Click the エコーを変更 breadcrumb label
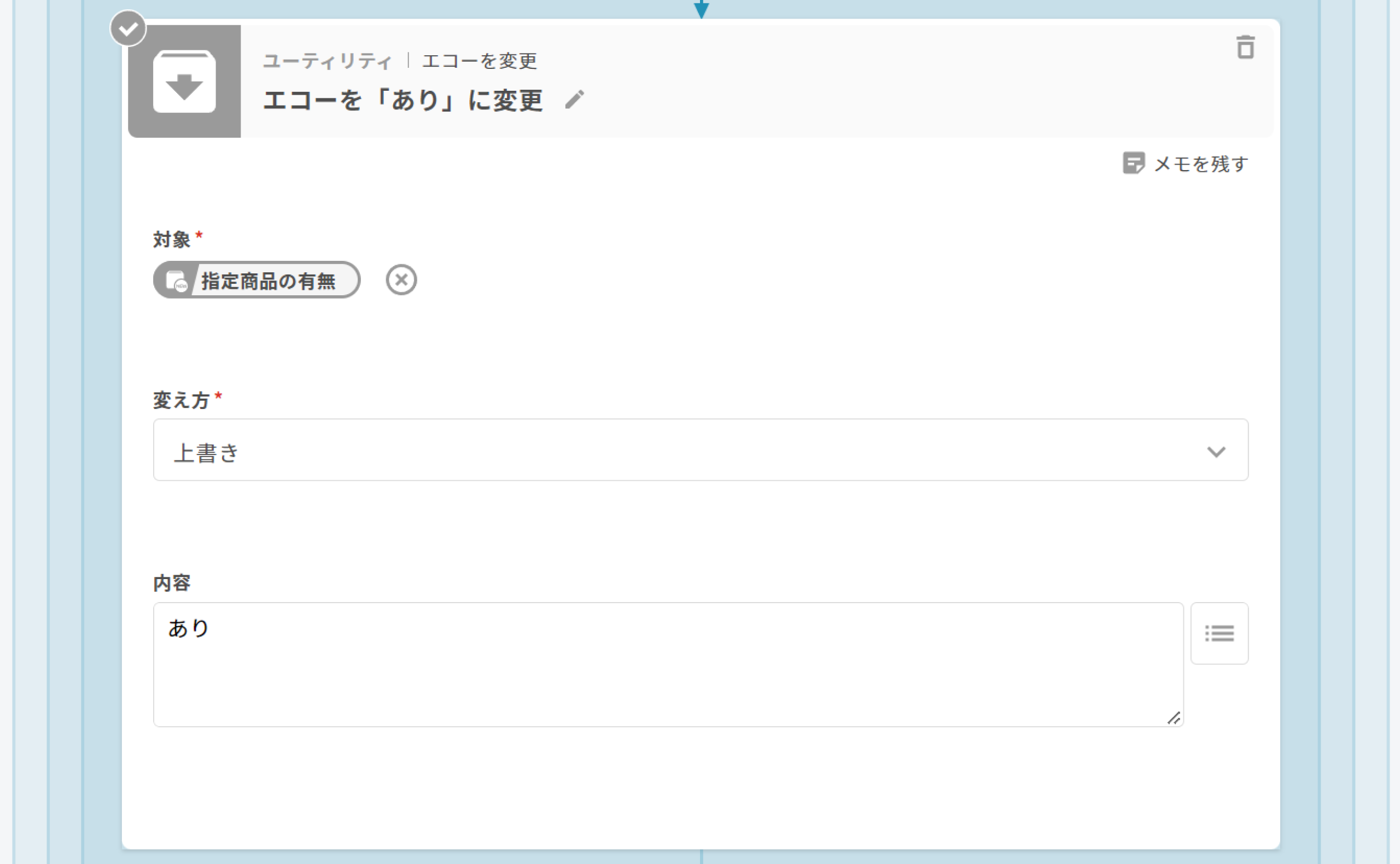The image size is (1400, 864). pyautogui.click(x=480, y=61)
